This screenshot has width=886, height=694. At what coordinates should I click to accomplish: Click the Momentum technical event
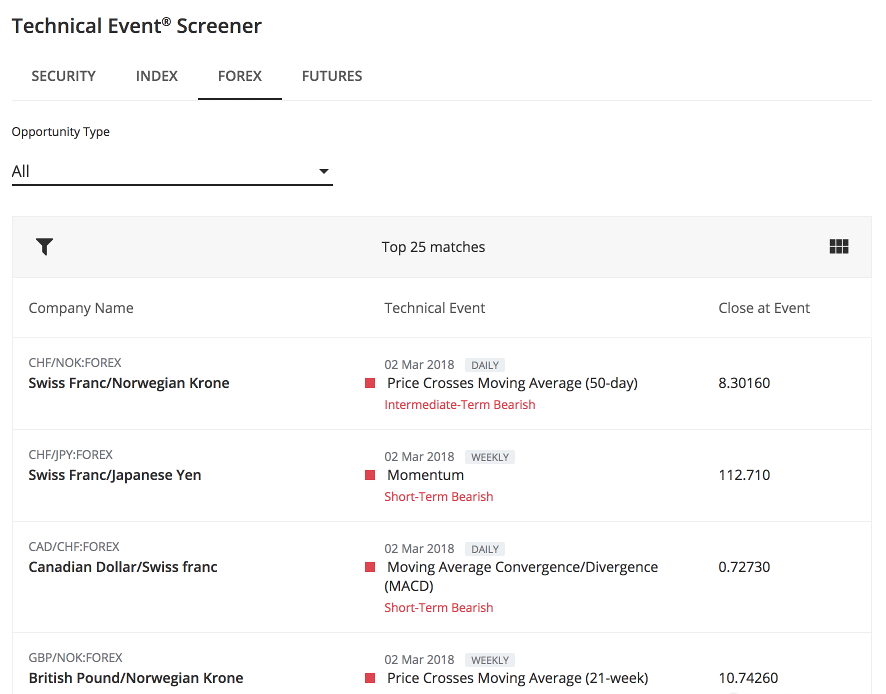tap(425, 475)
